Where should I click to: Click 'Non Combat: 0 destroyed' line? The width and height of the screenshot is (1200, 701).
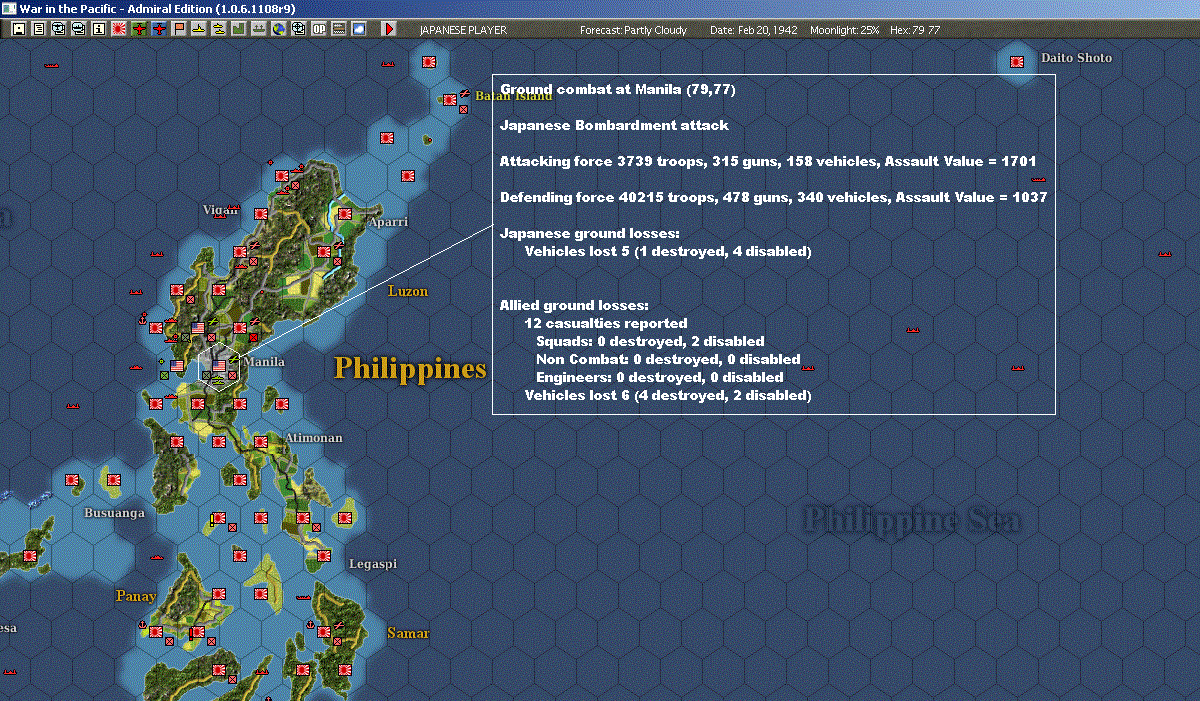click(x=668, y=359)
